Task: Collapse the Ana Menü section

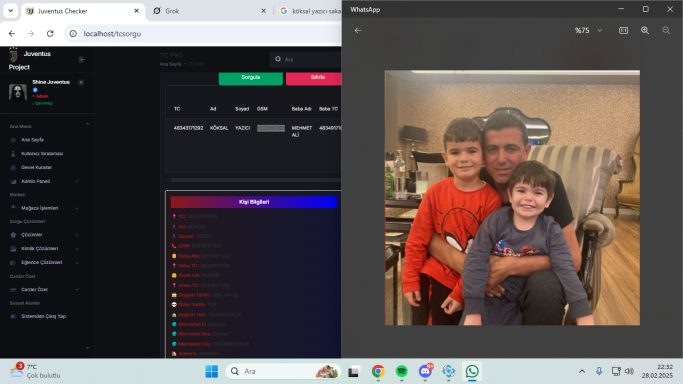Action: click(88, 125)
